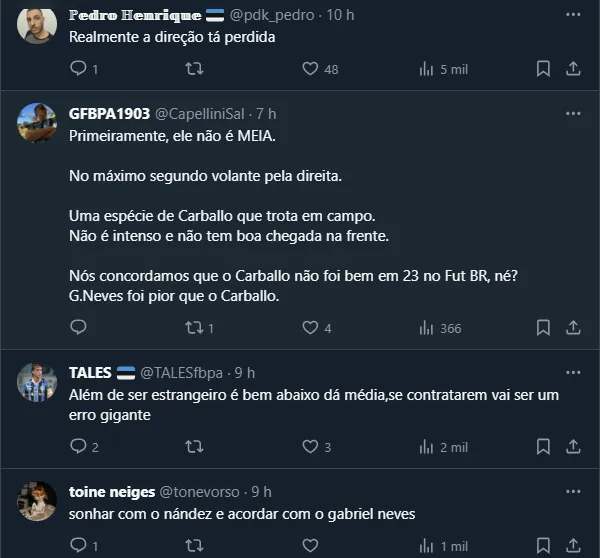Viewport: 600px width, 558px height.
Task: Reply to TALES's tweet
Action: click(x=79, y=447)
